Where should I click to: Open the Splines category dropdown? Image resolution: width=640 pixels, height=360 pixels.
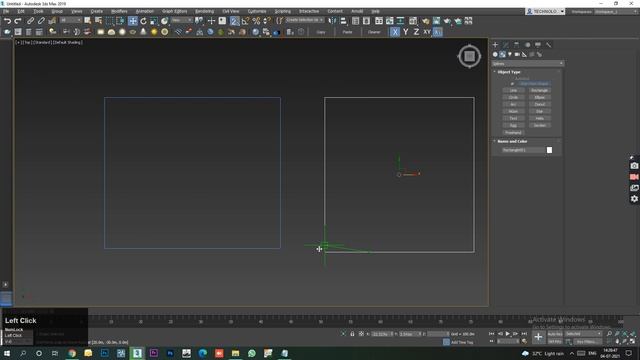click(527, 64)
